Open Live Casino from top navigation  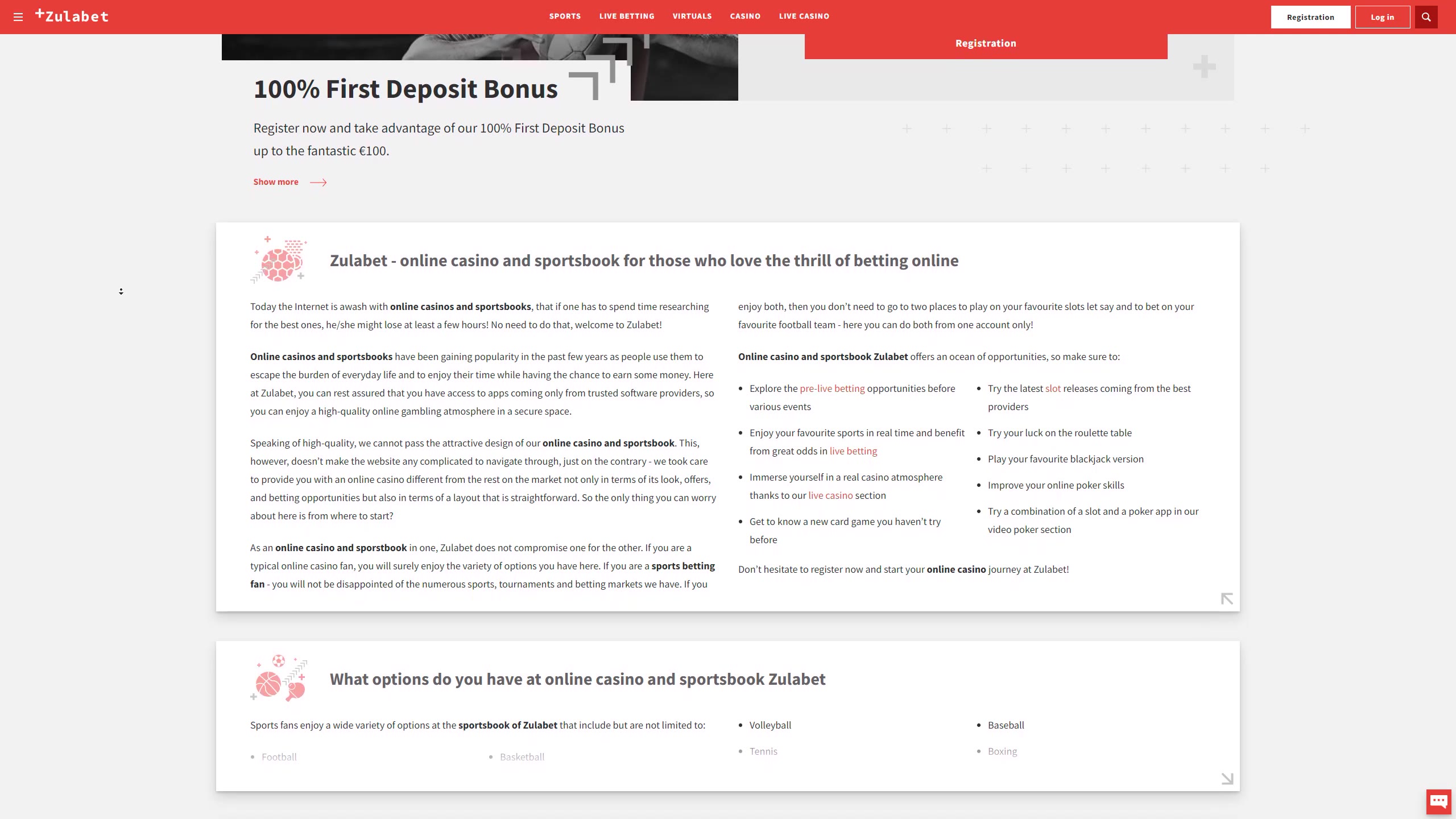pos(804,16)
